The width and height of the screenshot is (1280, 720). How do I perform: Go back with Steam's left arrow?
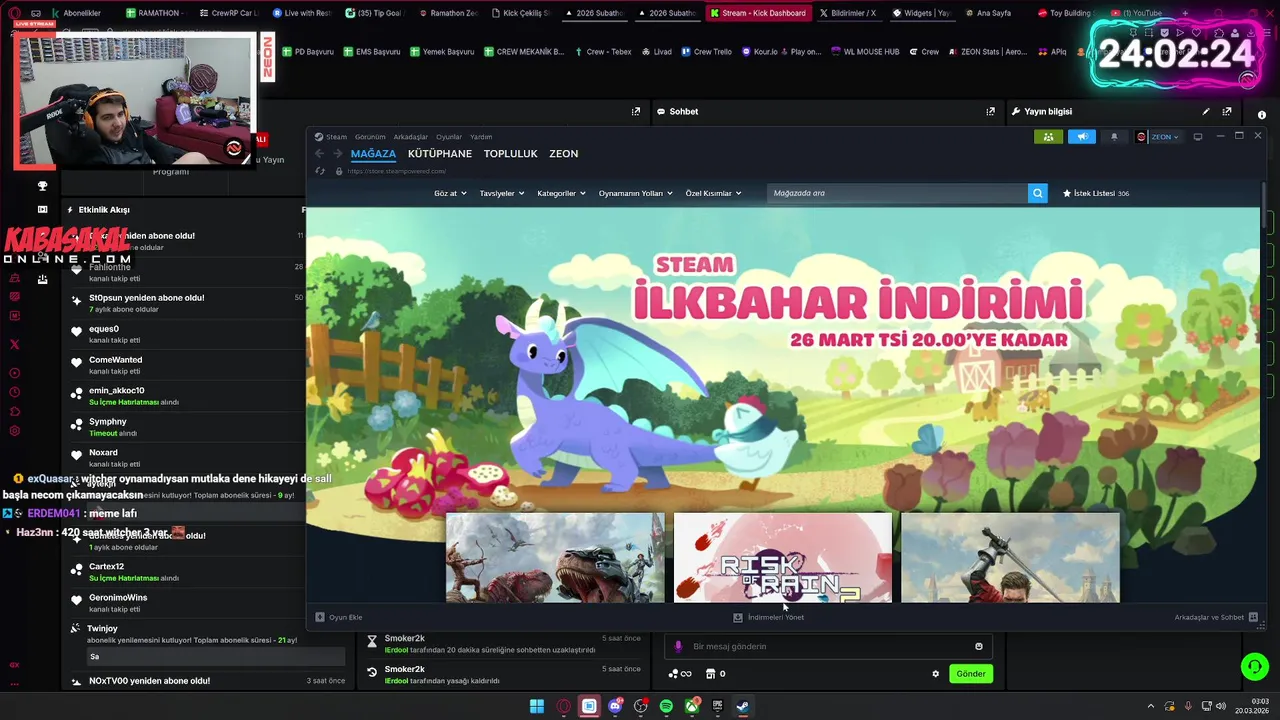pos(319,153)
